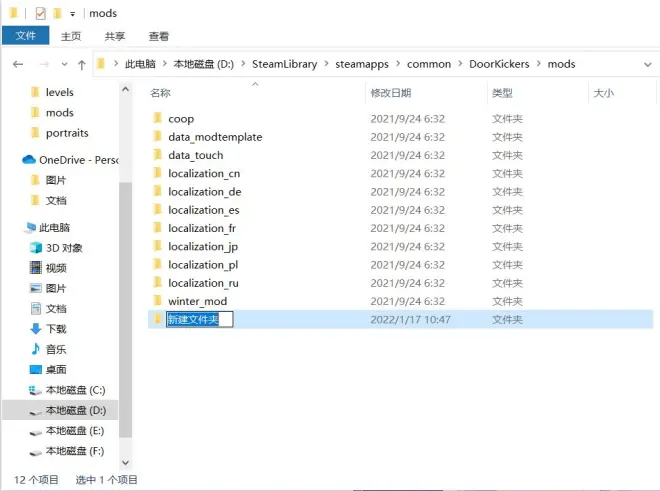Screen dimensions: 660x491
Task: Open 图片 under OneDrive in sidebar
Action: click(x=56, y=180)
